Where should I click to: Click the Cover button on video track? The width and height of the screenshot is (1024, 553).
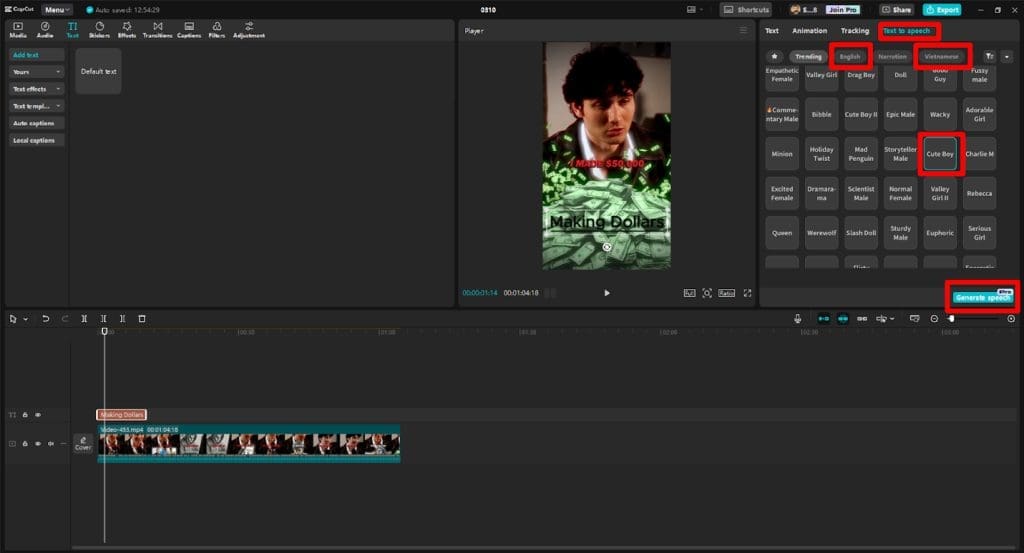click(x=83, y=443)
